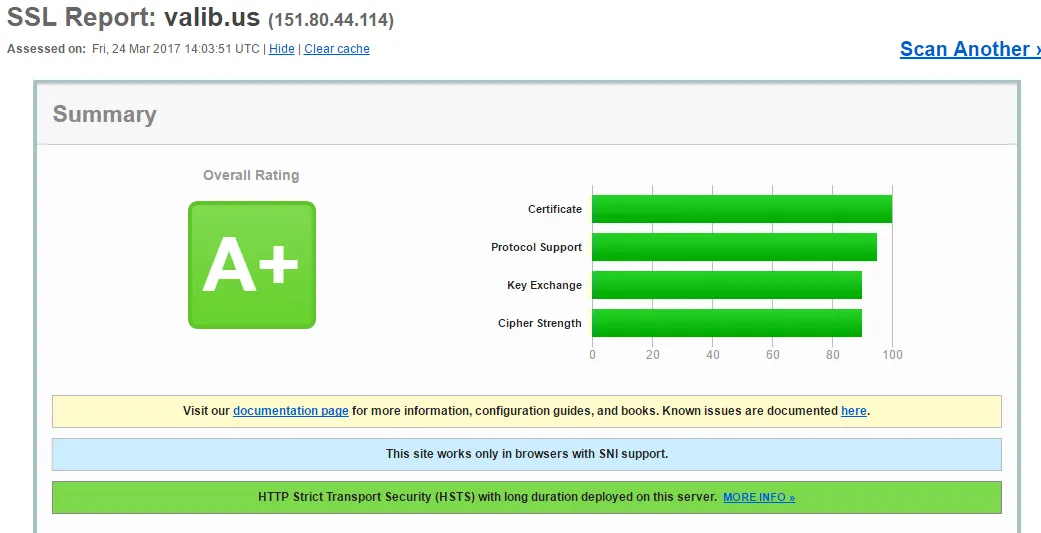Click the A+ overall rating badge
Viewport: 1041px width, 533px height.
point(252,265)
